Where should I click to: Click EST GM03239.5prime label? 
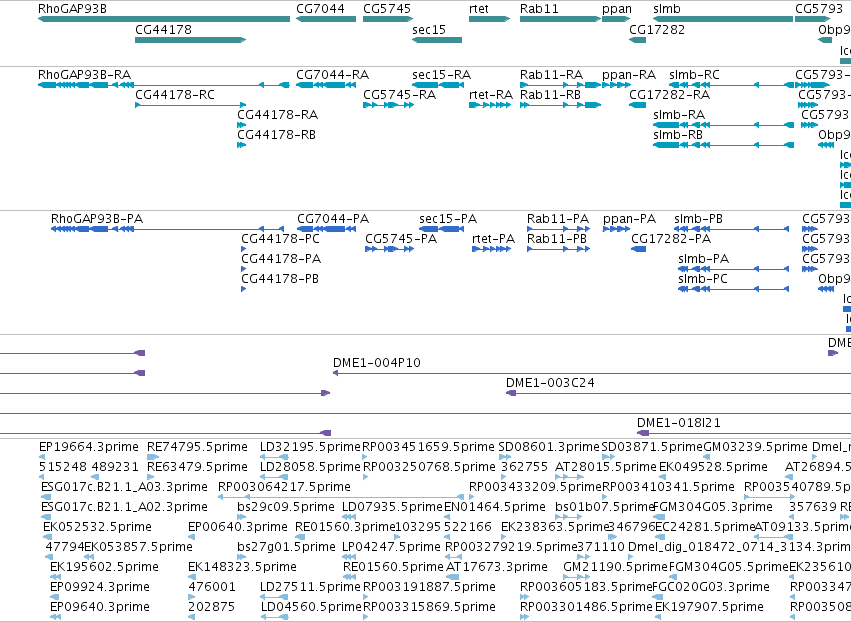(x=755, y=447)
